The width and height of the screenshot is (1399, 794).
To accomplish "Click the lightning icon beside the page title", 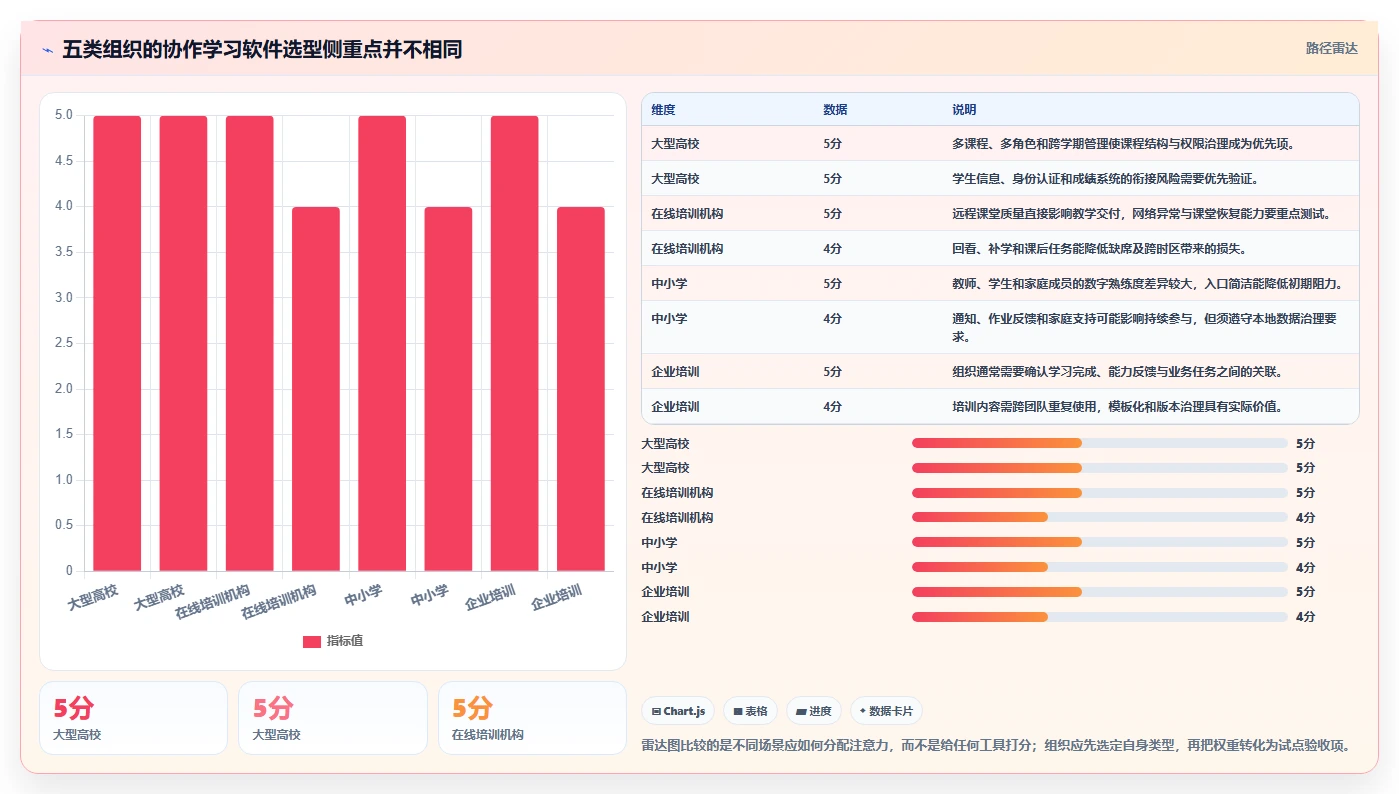I will tap(47, 50).
